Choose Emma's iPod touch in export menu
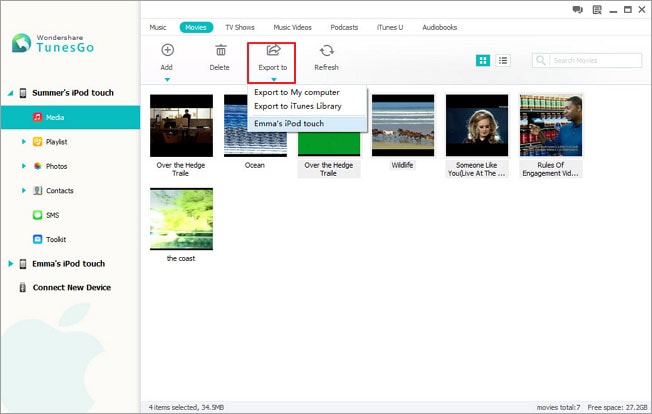The image size is (652, 414). [x=307, y=123]
